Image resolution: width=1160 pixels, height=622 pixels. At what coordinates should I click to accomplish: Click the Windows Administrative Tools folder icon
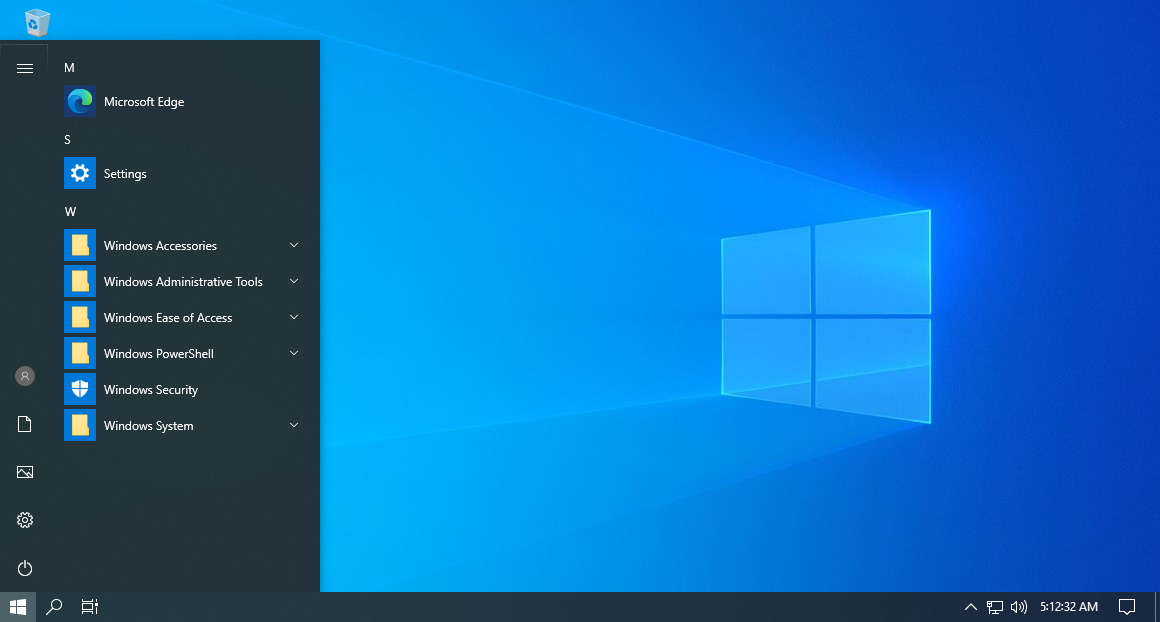(80, 282)
